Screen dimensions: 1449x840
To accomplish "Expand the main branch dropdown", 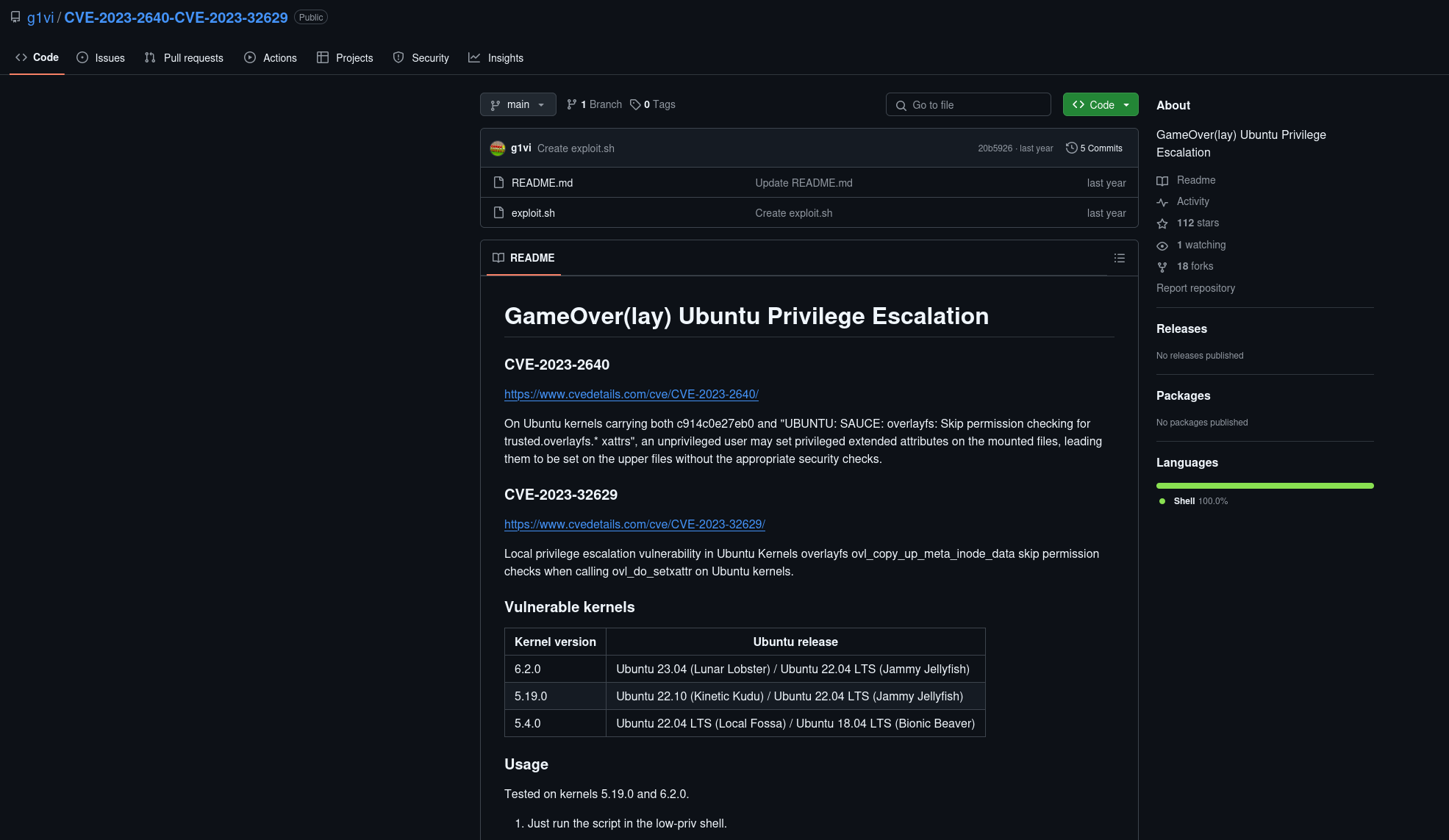I will (x=518, y=104).
